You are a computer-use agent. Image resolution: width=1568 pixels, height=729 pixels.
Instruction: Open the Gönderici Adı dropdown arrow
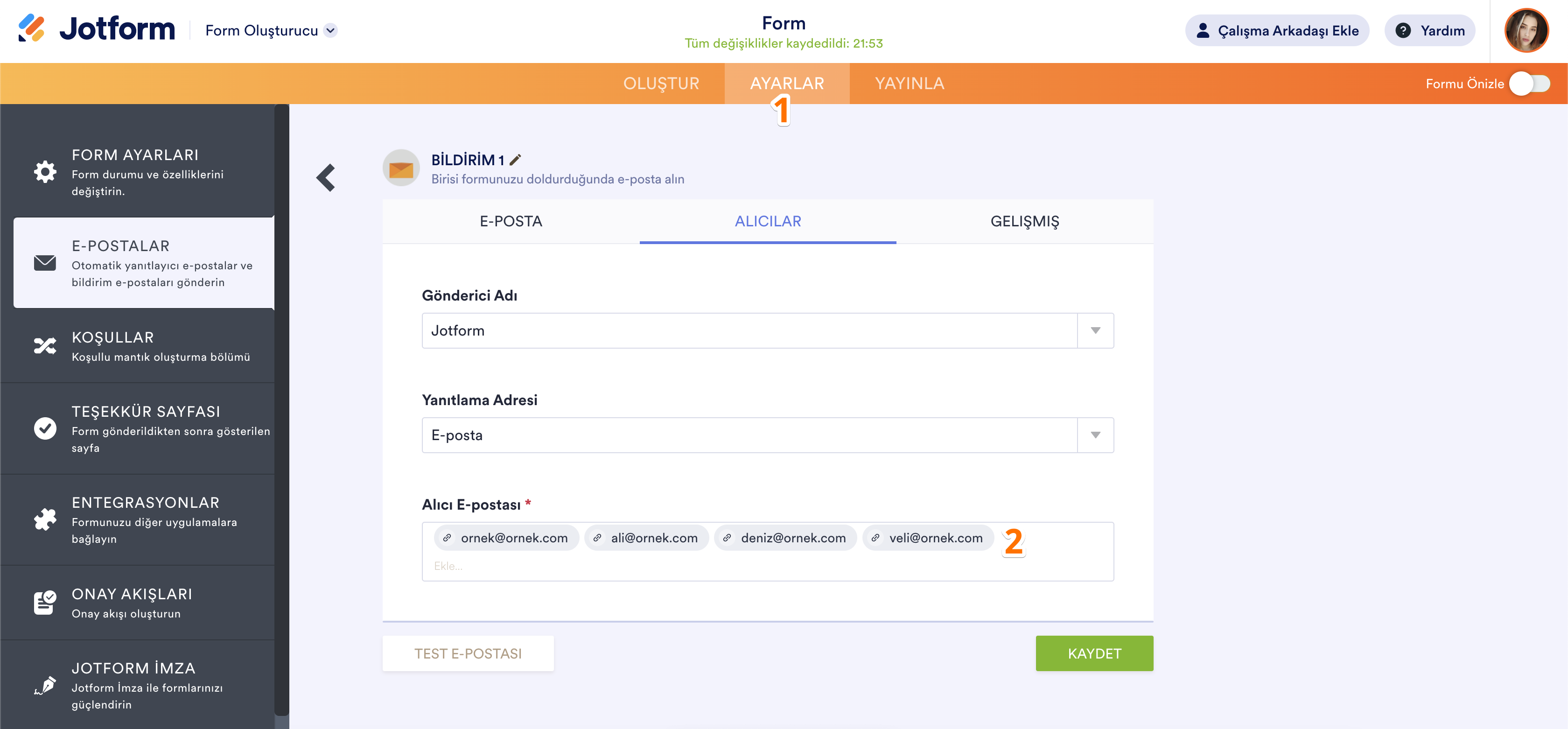tap(1095, 331)
